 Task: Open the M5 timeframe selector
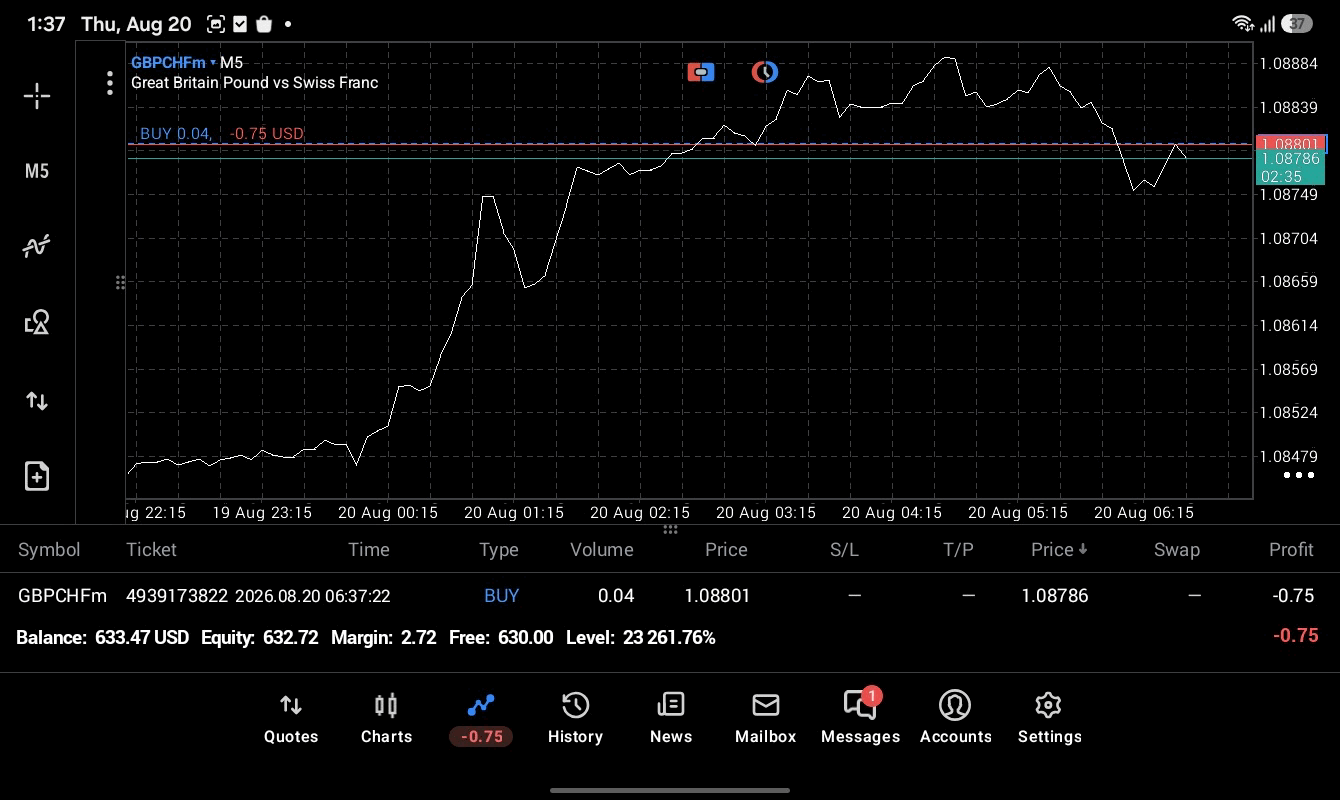pos(37,171)
